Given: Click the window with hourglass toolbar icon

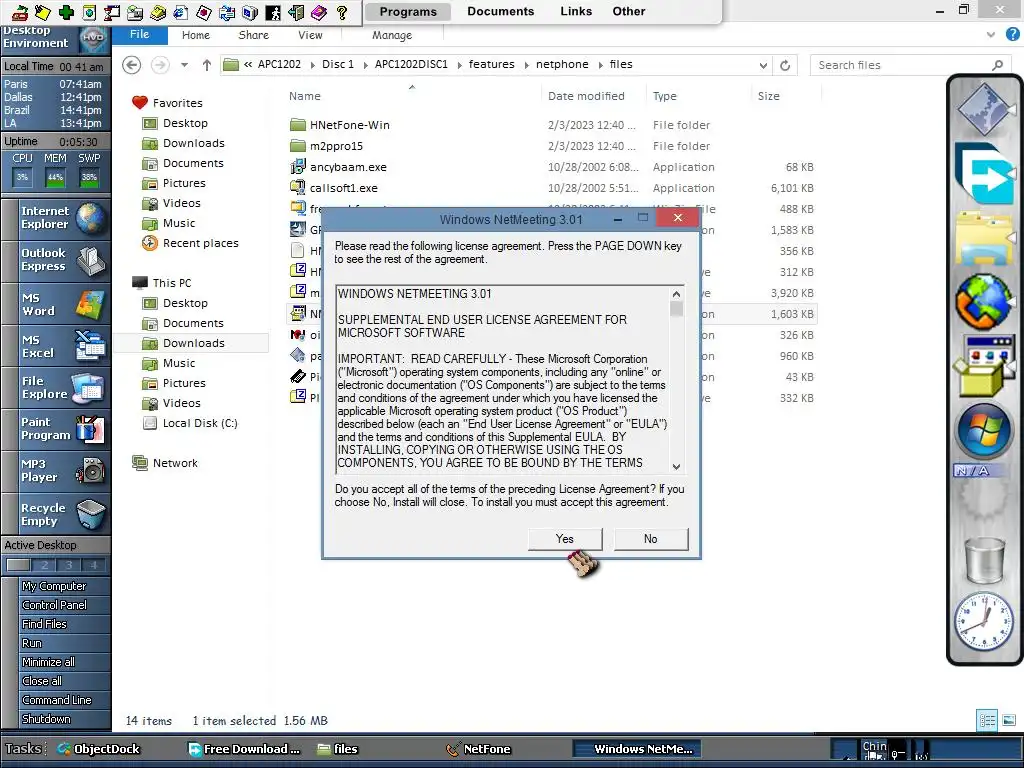Looking at the screenshot, I should point(112,12).
